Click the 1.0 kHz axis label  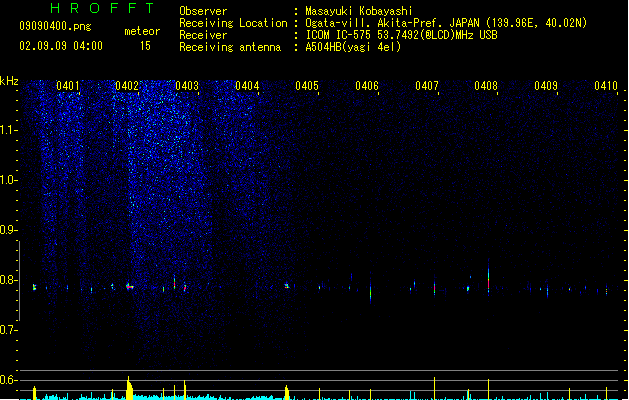click(x=8, y=180)
